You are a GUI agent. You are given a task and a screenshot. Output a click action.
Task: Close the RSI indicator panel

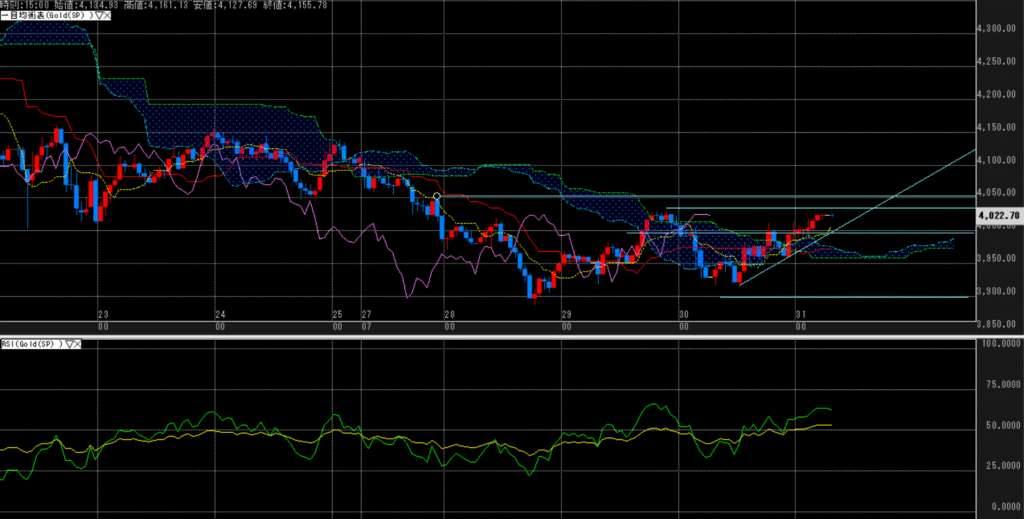click(x=76, y=344)
